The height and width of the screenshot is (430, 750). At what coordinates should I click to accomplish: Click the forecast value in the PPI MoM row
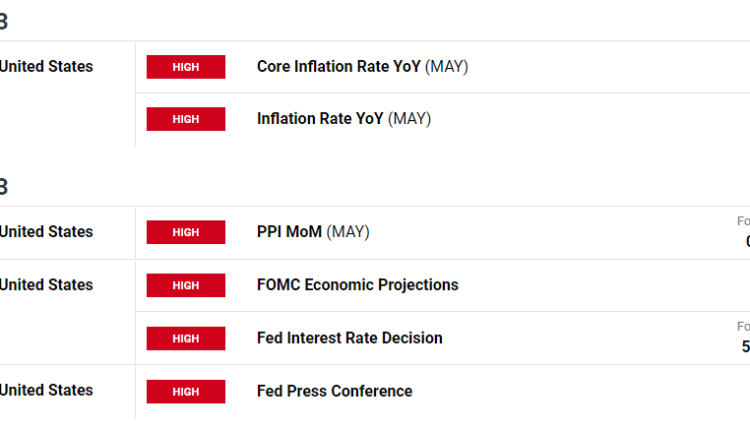click(x=746, y=241)
